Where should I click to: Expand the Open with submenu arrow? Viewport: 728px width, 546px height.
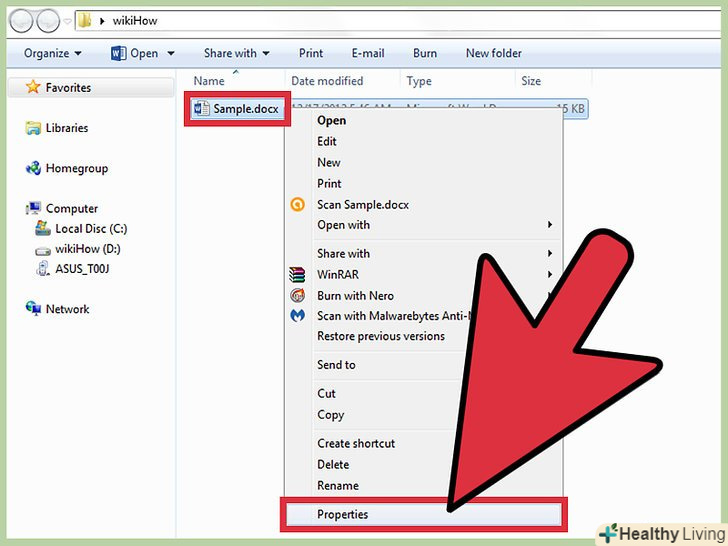click(550, 225)
